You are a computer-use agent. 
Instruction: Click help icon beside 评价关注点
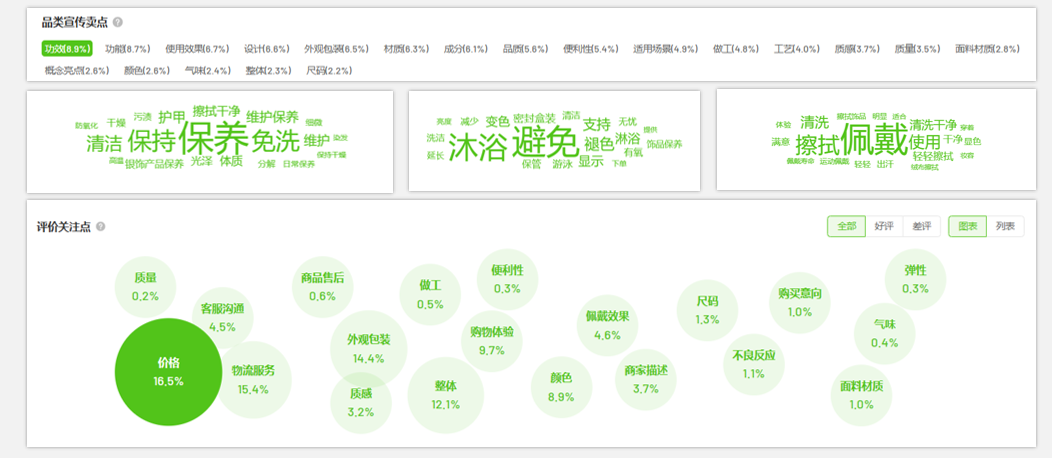[x=100, y=227]
